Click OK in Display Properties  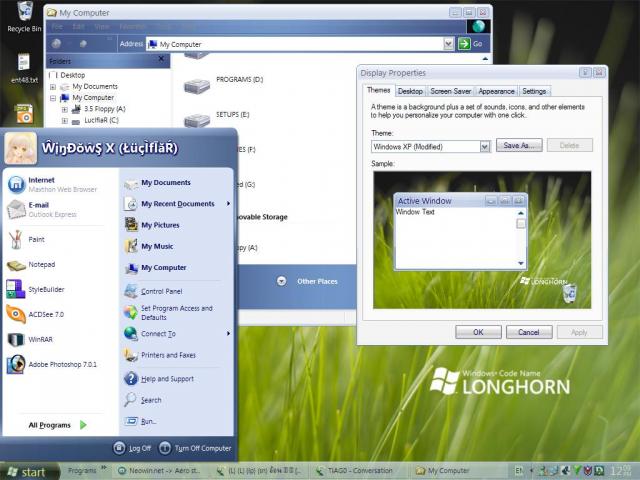[x=478, y=332]
